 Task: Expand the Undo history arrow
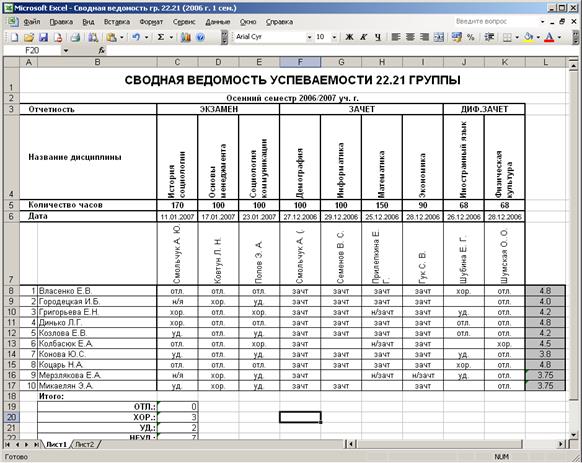(146, 37)
